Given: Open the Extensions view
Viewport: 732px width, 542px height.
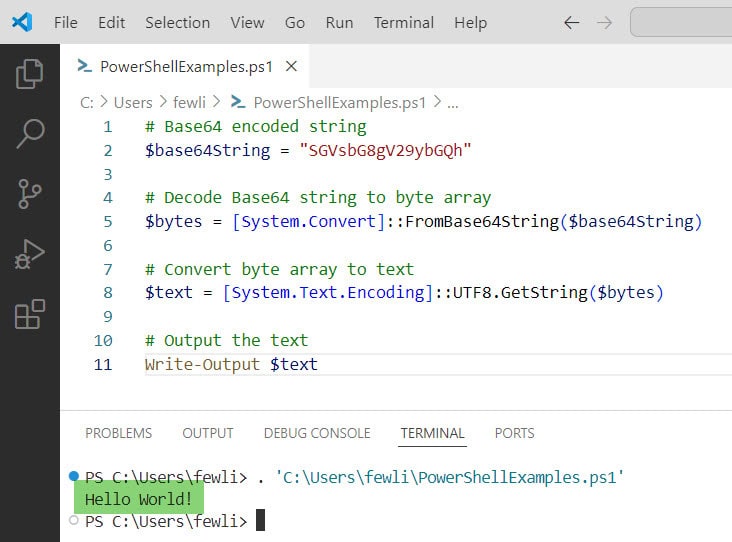Looking at the screenshot, I should (30, 314).
